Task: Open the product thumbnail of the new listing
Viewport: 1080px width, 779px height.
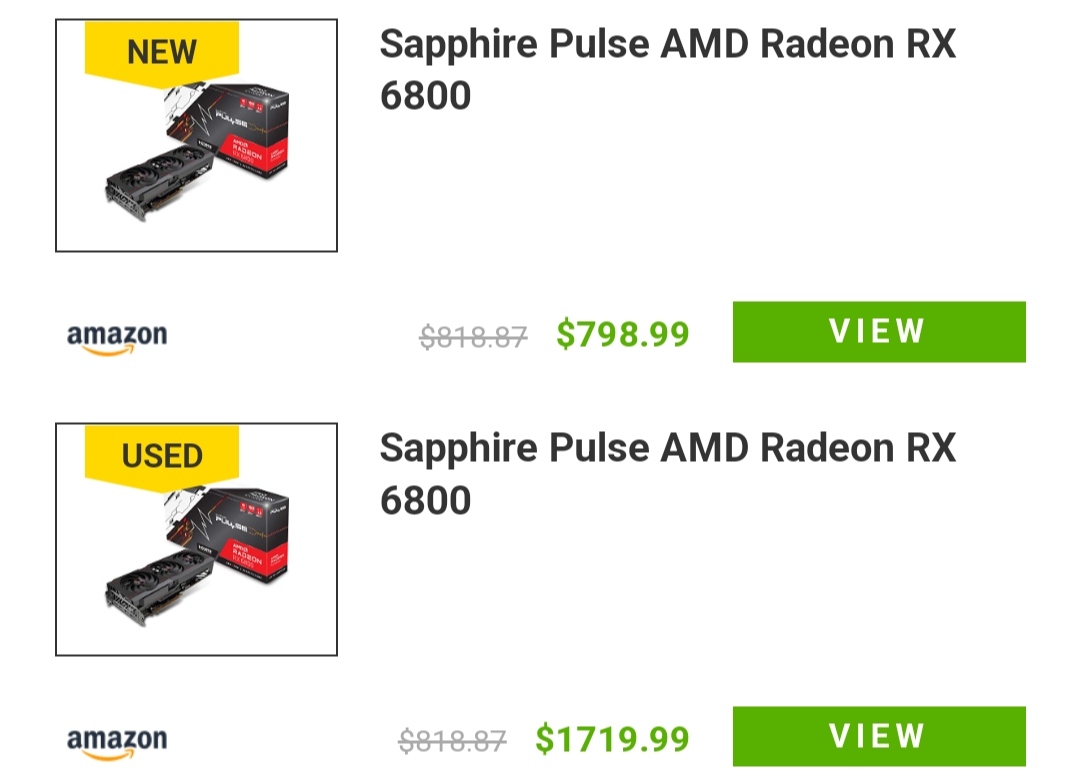Action: tap(196, 136)
